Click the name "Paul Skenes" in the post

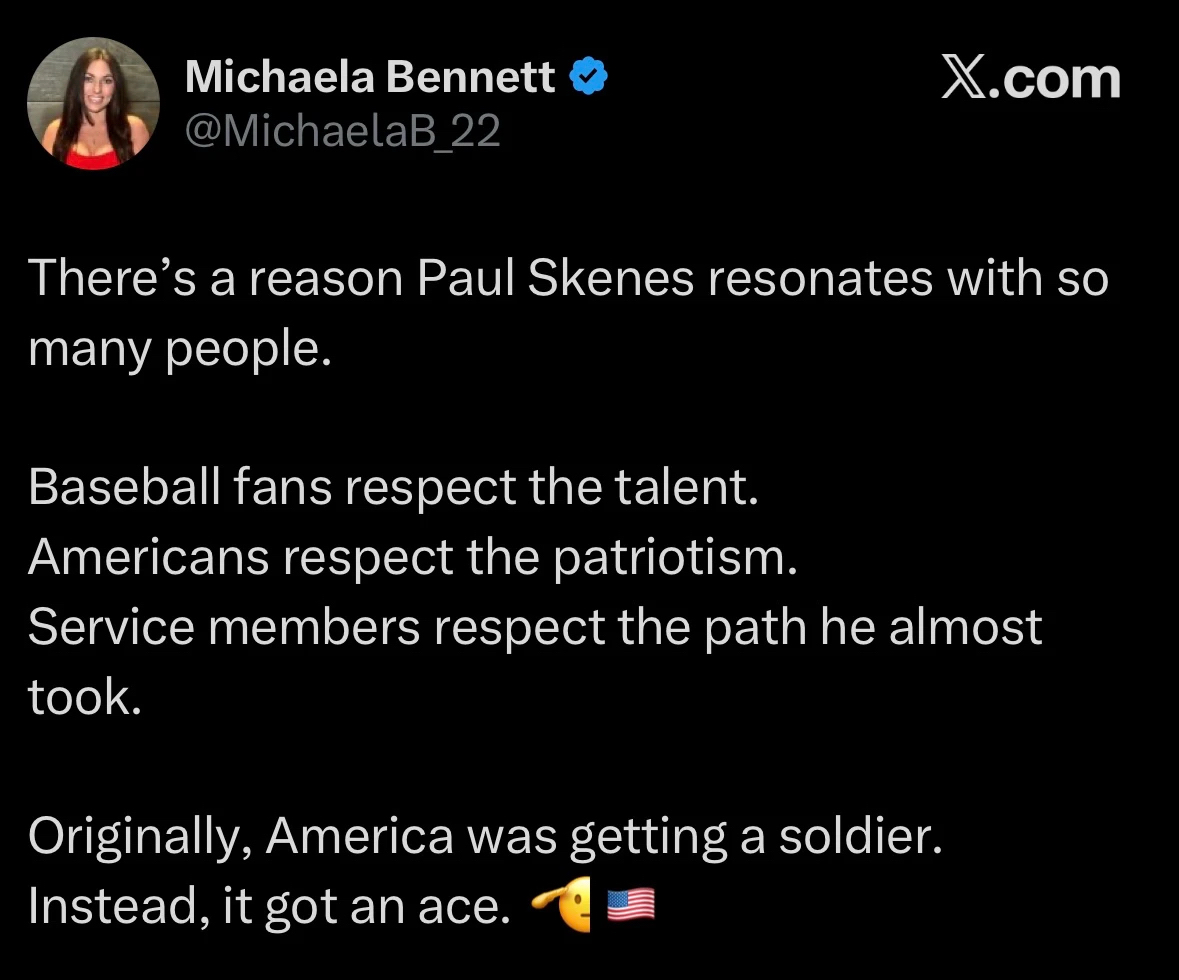pos(554,278)
